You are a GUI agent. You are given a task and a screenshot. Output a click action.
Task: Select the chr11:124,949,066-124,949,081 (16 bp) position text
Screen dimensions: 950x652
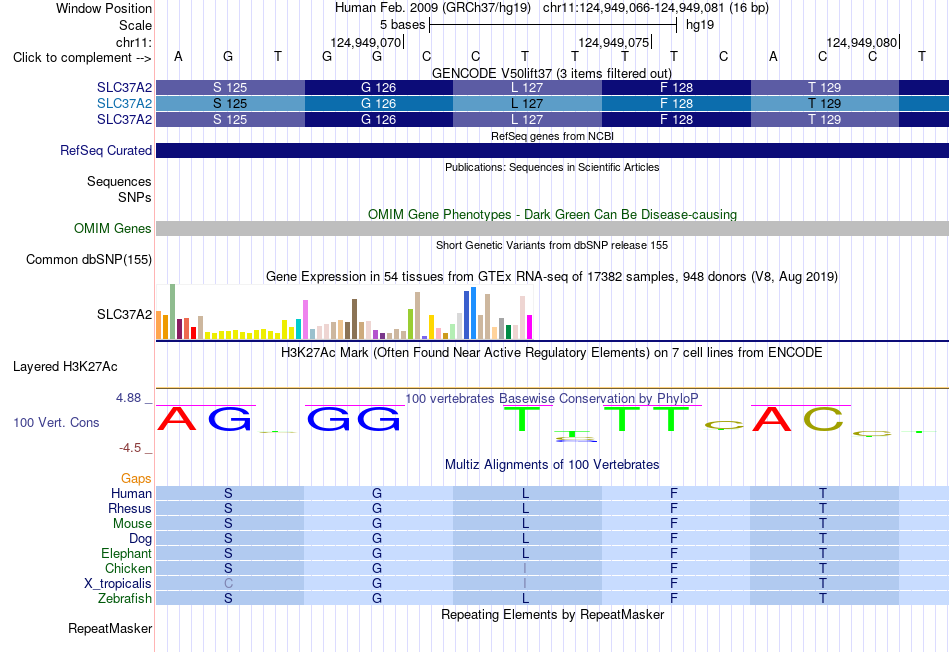(656, 8)
